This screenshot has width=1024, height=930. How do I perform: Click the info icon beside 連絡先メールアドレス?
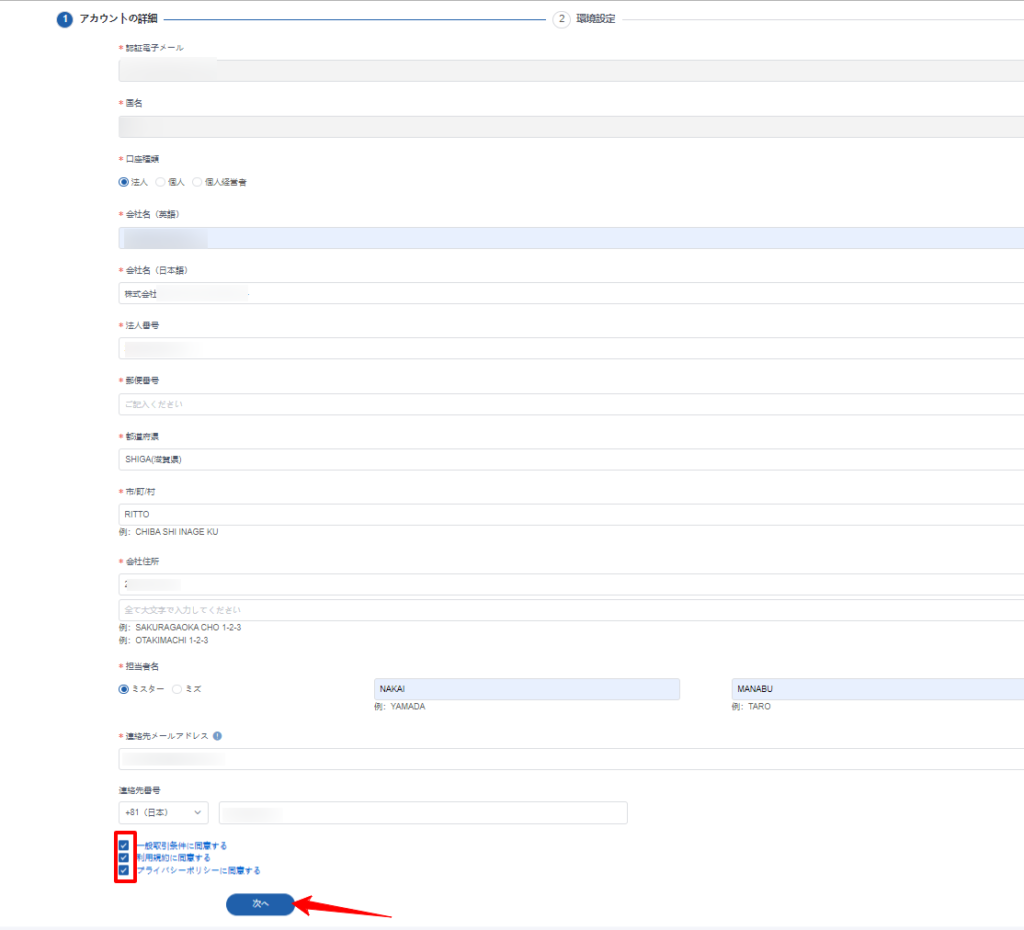click(x=217, y=736)
